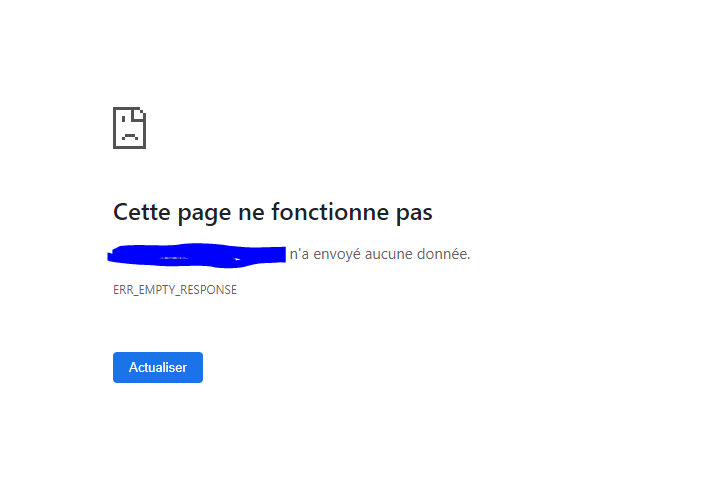Image resolution: width=727 pixels, height=497 pixels.
Task: Select the ERR_EMPTY_RESPONSE error code
Action: [x=175, y=290]
